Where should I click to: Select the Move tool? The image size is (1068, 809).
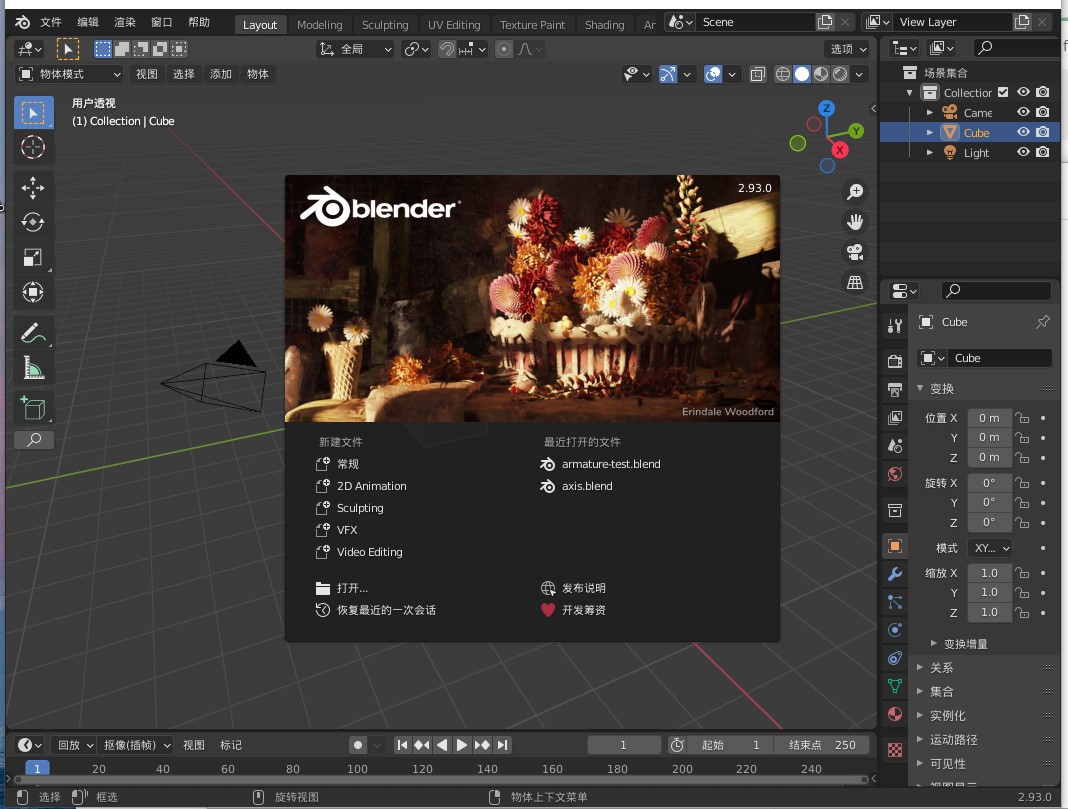click(x=33, y=188)
